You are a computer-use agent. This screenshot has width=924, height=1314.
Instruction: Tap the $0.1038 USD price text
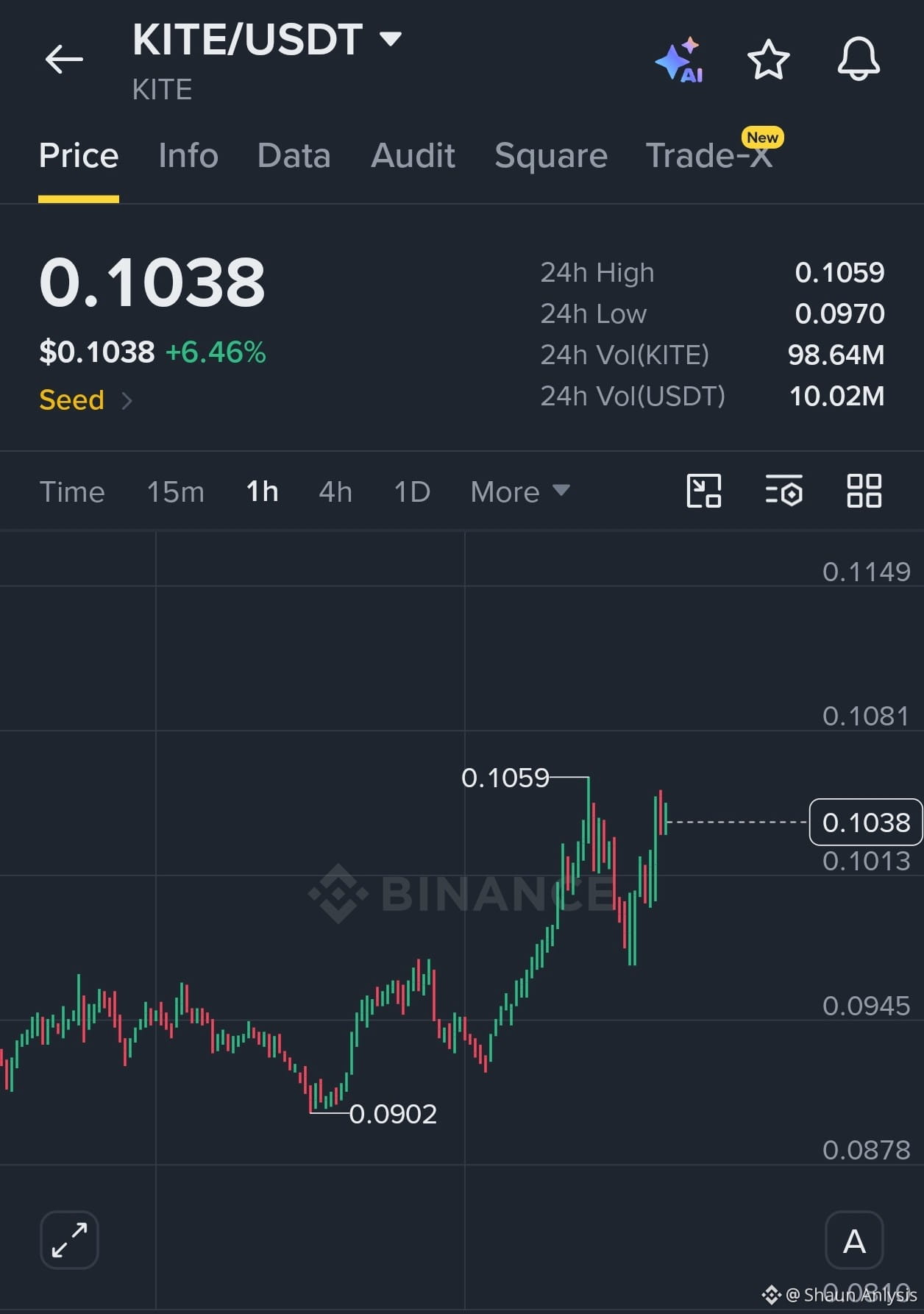(x=97, y=352)
